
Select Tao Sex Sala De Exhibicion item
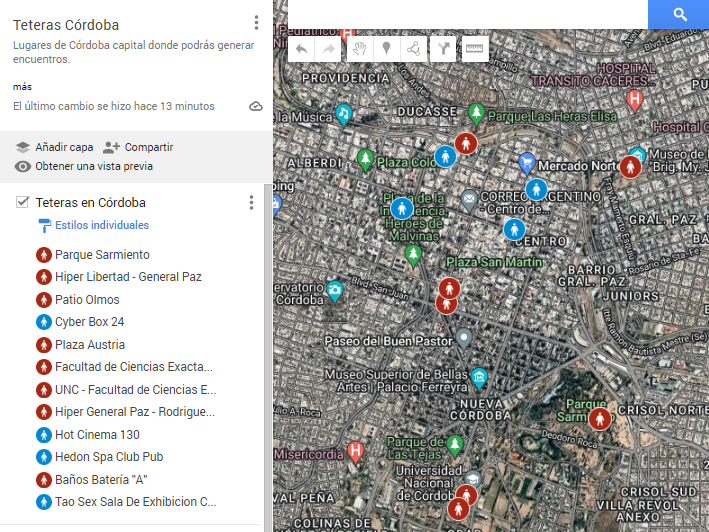(136, 502)
